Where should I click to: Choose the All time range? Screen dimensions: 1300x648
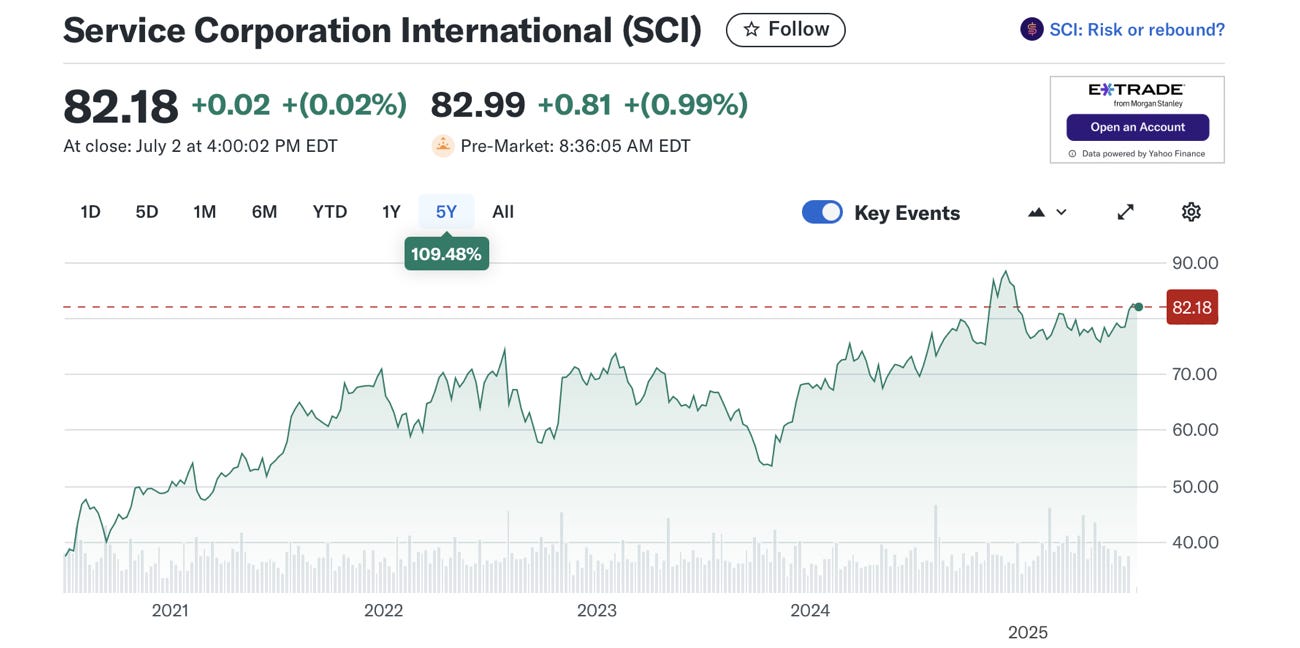click(503, 212)
